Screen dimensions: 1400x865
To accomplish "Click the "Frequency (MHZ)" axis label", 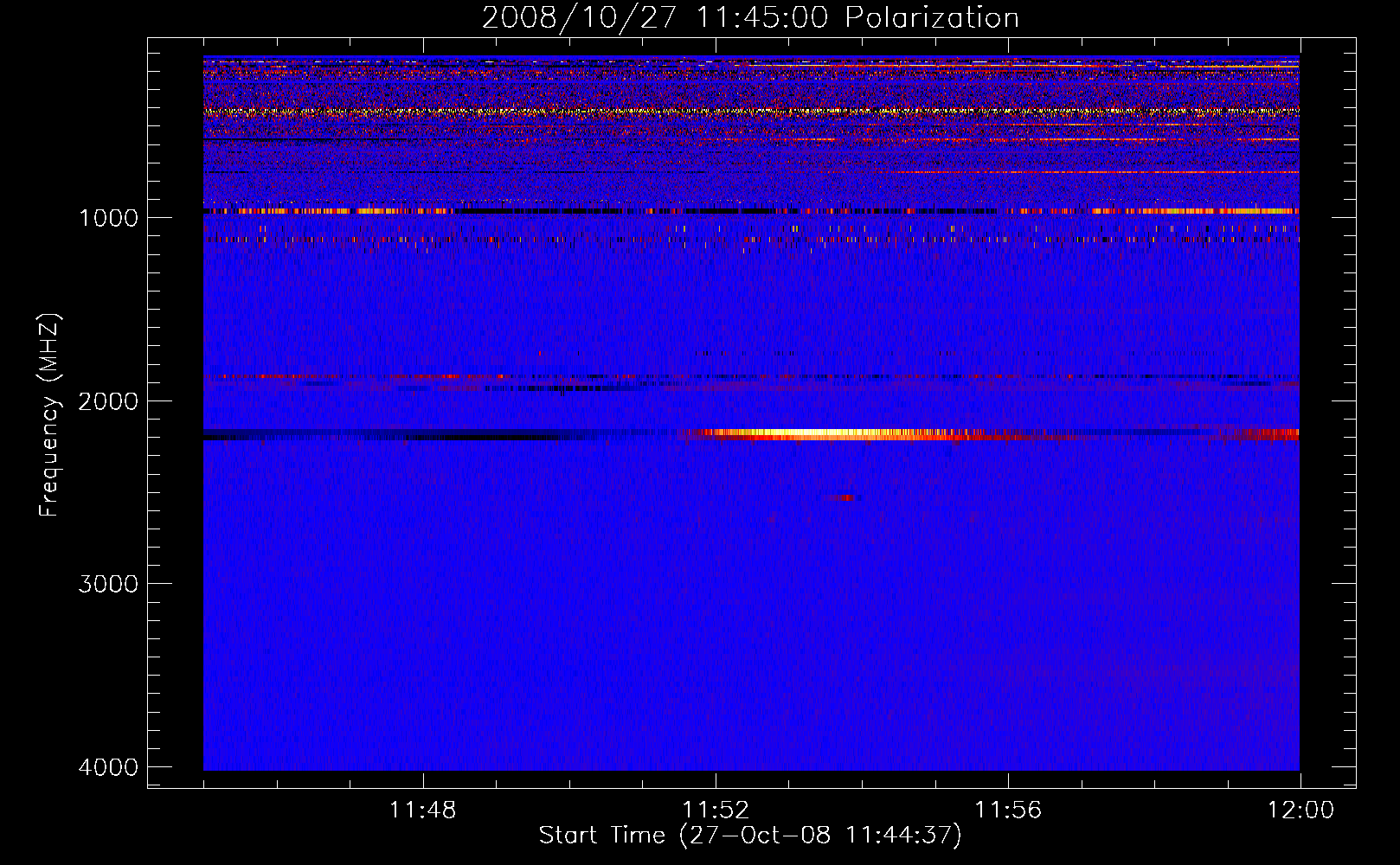I will (49, 415).
